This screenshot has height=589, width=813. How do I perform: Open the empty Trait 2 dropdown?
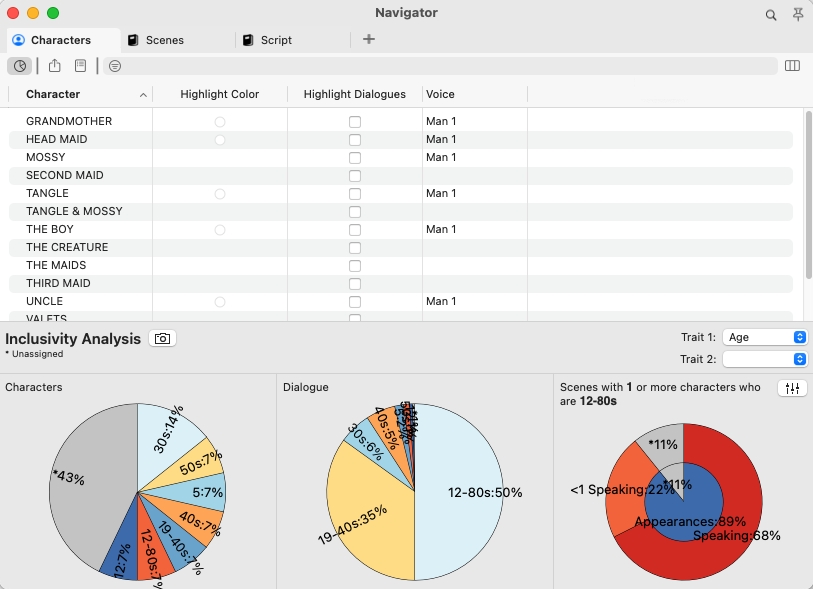[x=765, y=359]
